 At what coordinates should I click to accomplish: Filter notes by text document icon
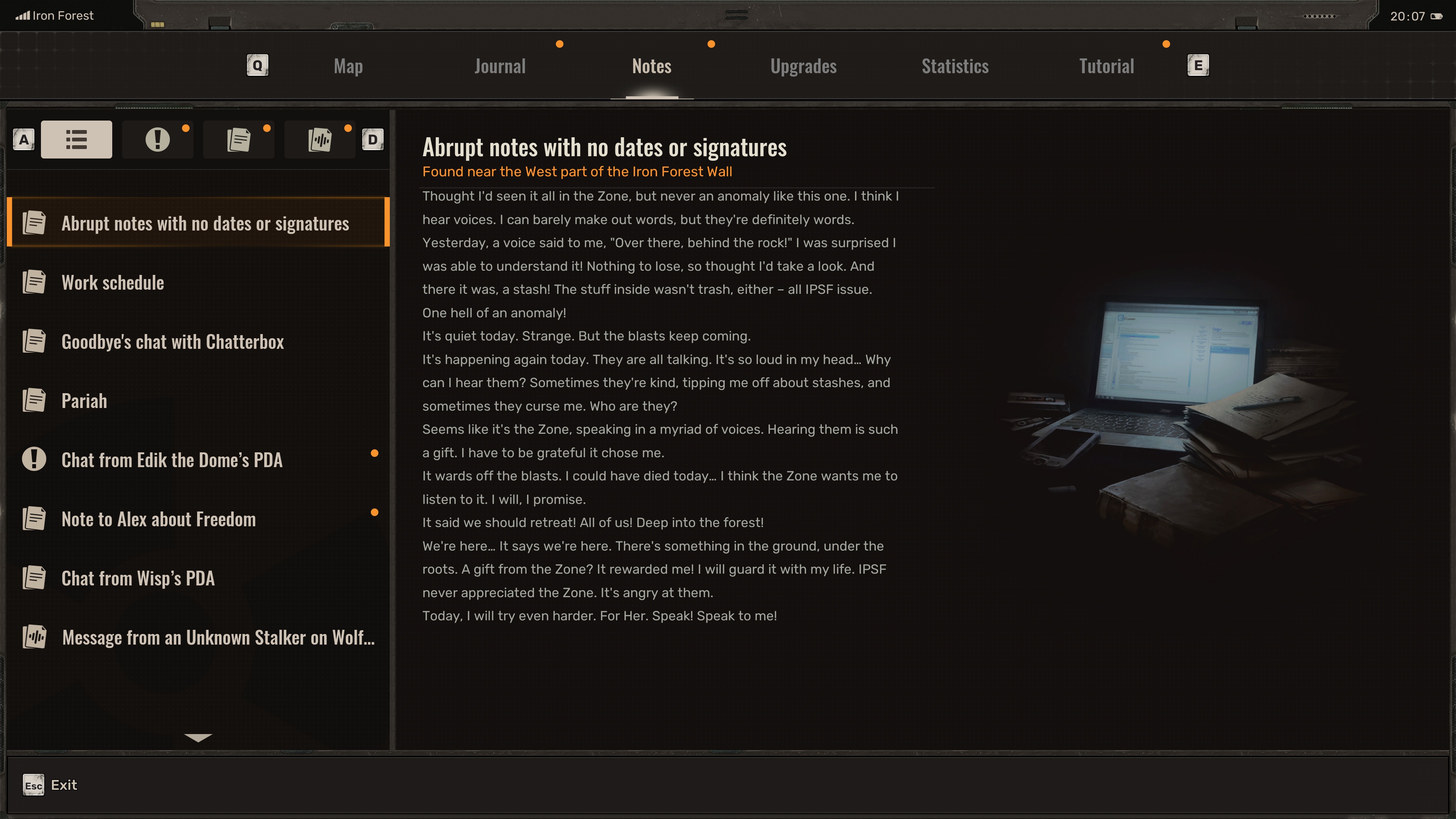(238, 139)
